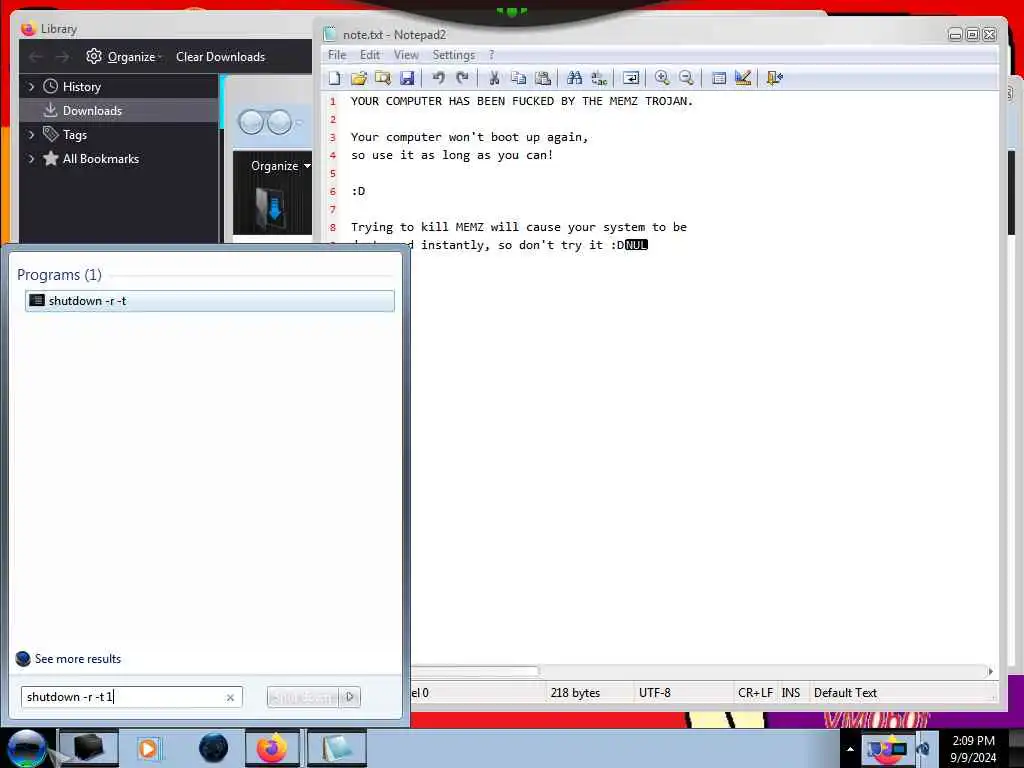This screenshot has width=1024, height=768.
Task: Clear the search box with X
Action: point(230,697)
